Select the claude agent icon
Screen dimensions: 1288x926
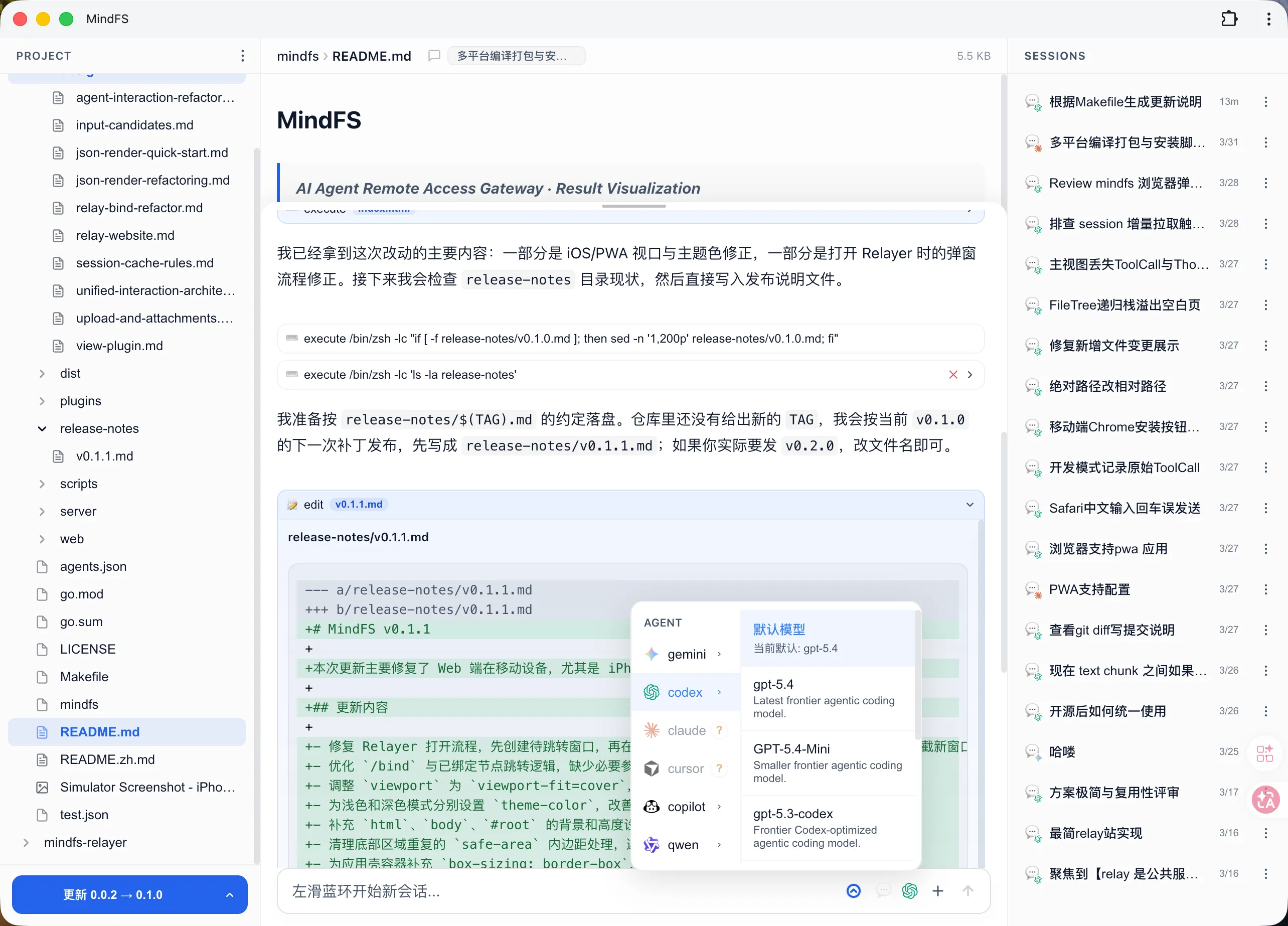click(x=652, y=730)
